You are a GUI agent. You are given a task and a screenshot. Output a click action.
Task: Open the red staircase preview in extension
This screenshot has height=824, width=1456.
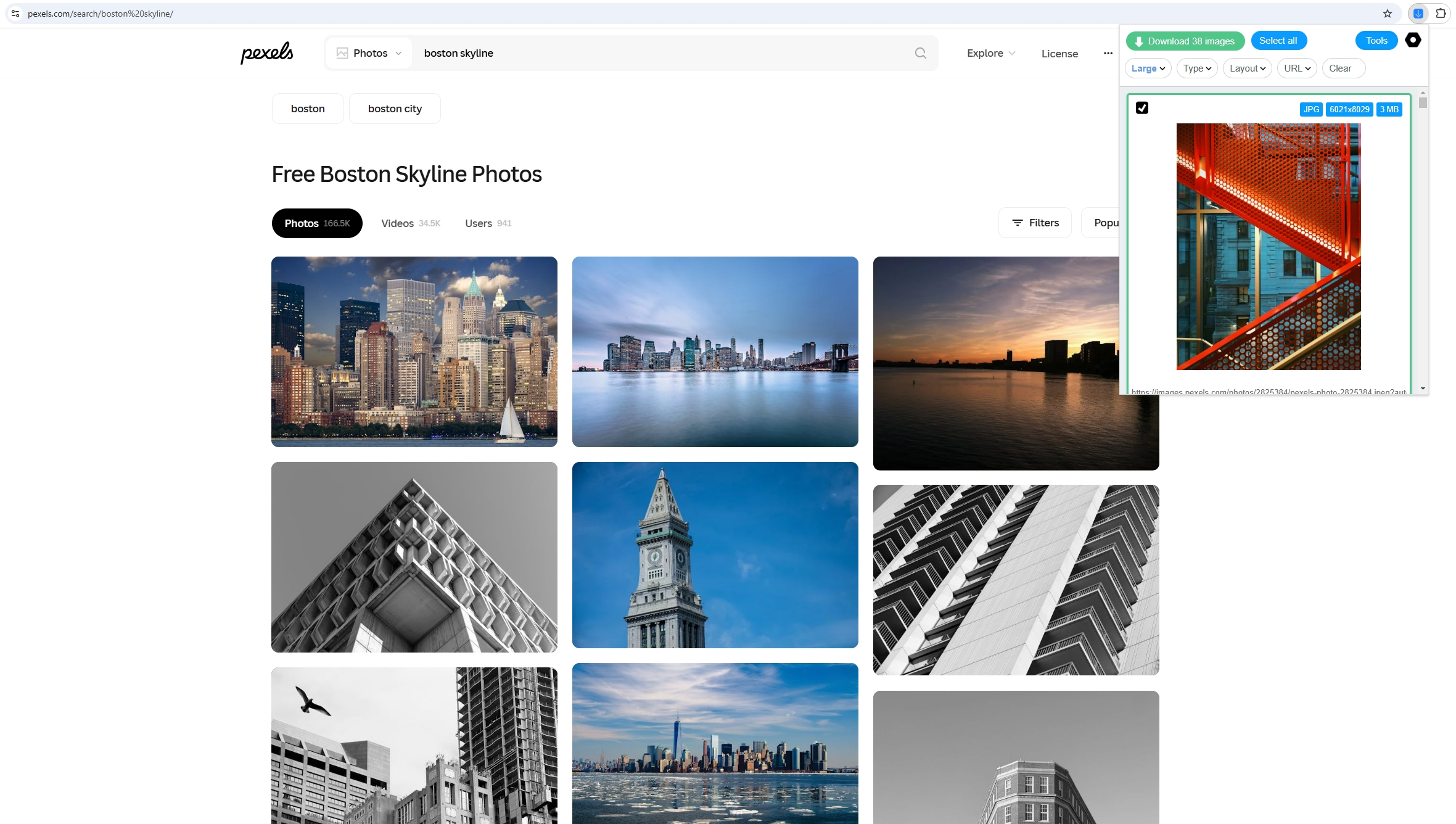(x=1269, y=247)
